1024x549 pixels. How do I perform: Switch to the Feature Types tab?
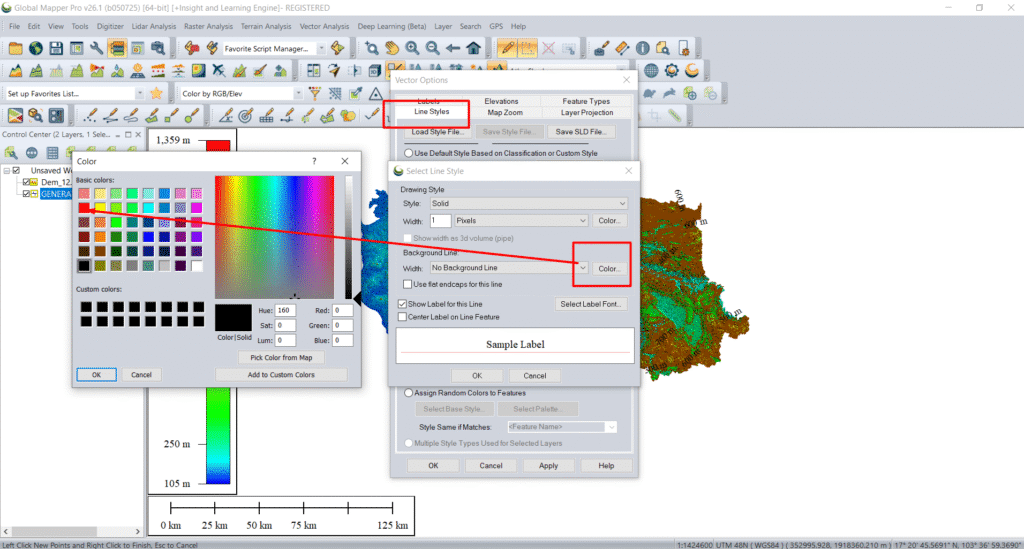point(586,101)
